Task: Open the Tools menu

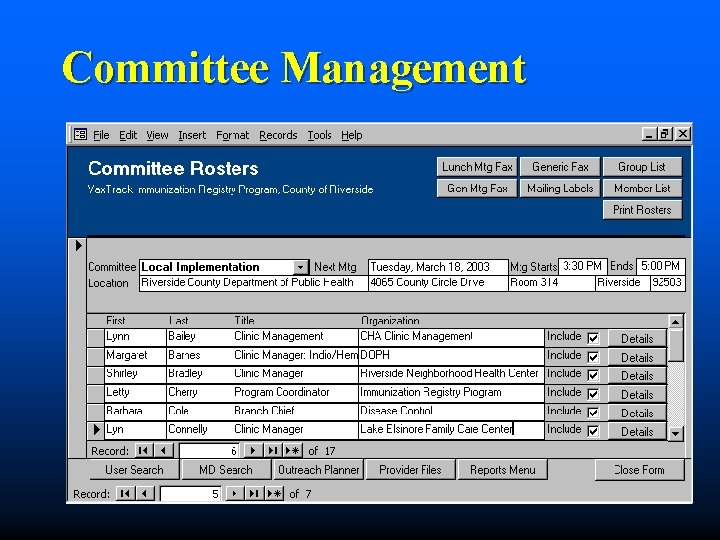Action: point(319,135)
